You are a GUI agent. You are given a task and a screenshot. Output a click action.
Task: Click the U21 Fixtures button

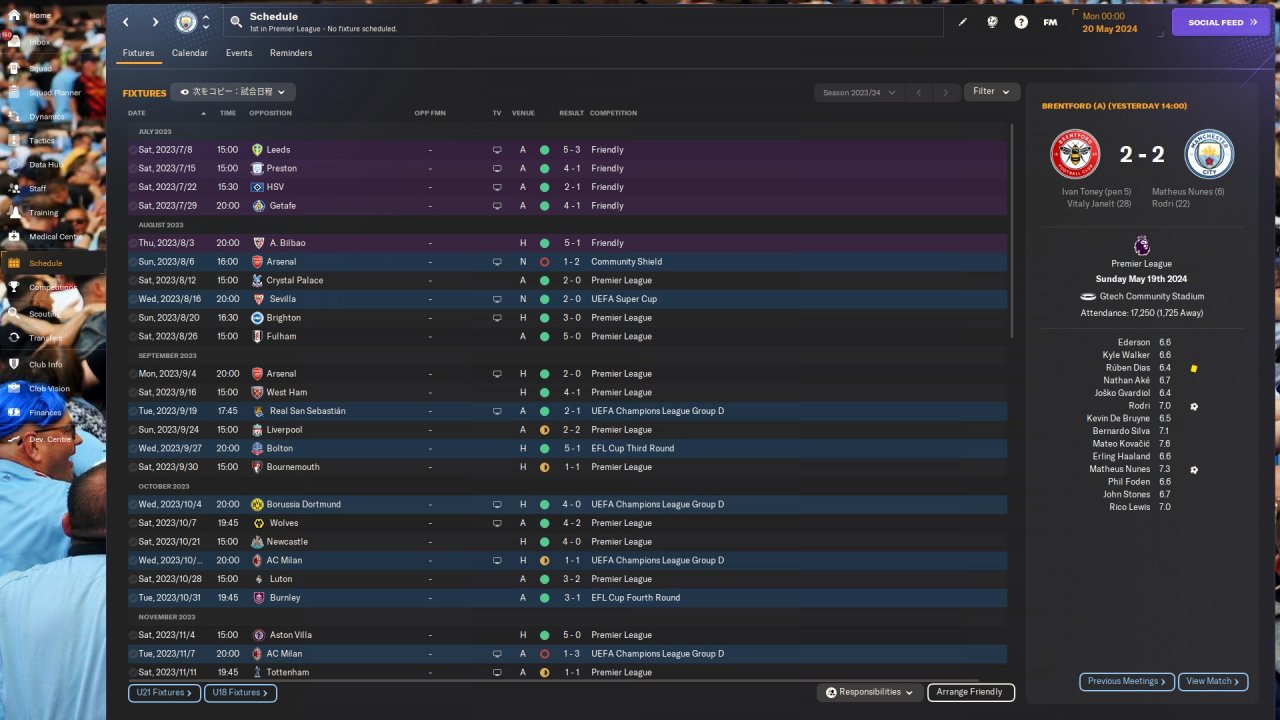click(164, 692)
